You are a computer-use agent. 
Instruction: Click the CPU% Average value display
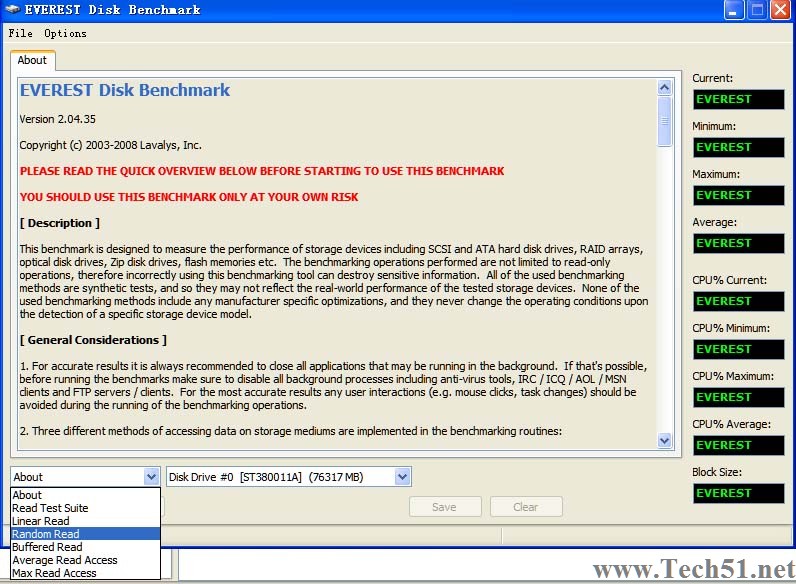click(739, 445)
